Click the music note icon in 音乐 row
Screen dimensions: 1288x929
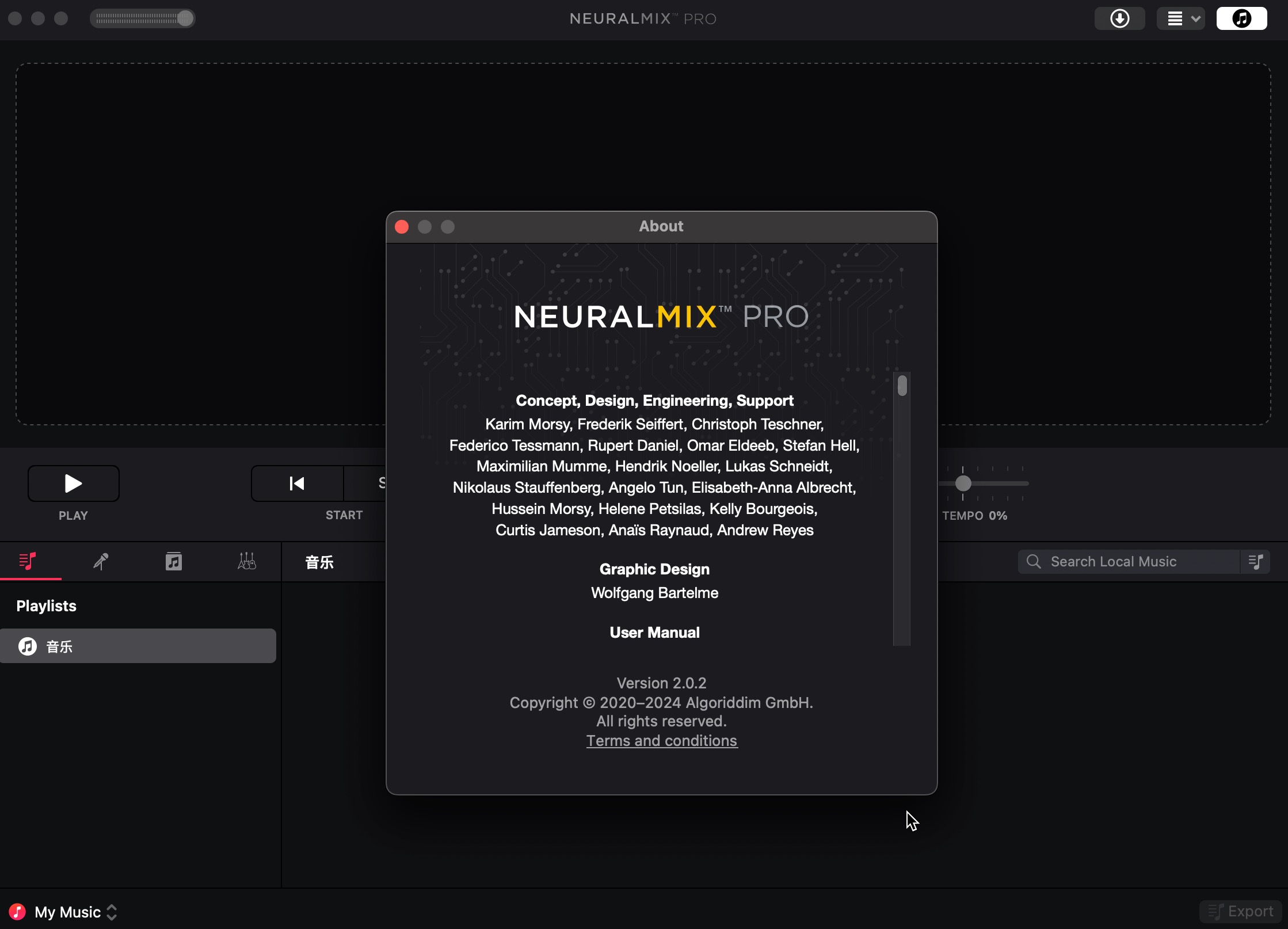(28, 646)
